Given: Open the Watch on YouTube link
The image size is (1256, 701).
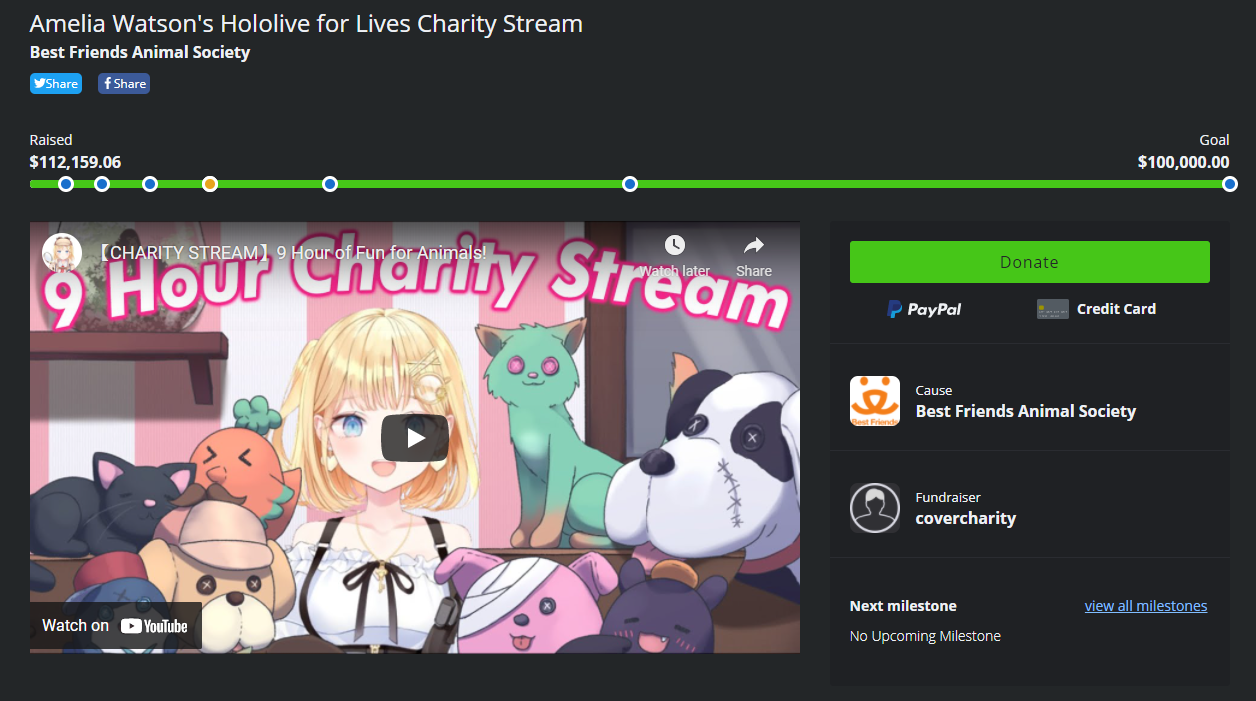Looking at the screenshot, I should pos(115,626).
